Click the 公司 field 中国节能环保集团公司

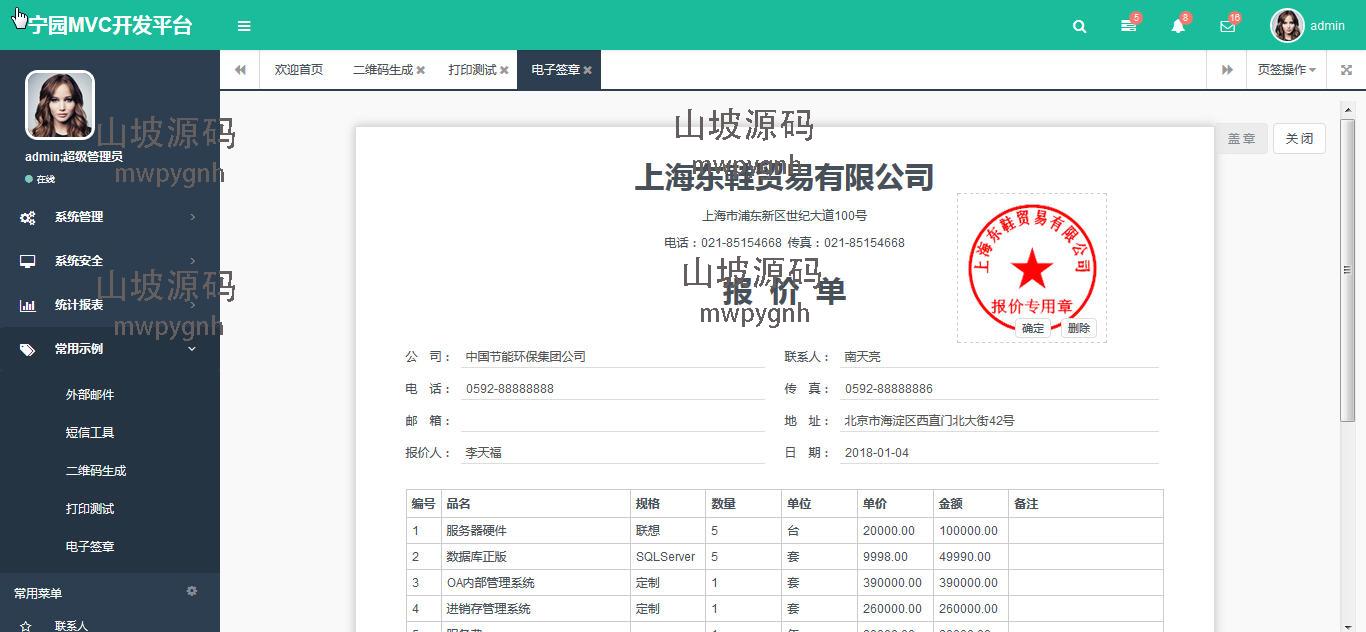(x=613, y=356)
